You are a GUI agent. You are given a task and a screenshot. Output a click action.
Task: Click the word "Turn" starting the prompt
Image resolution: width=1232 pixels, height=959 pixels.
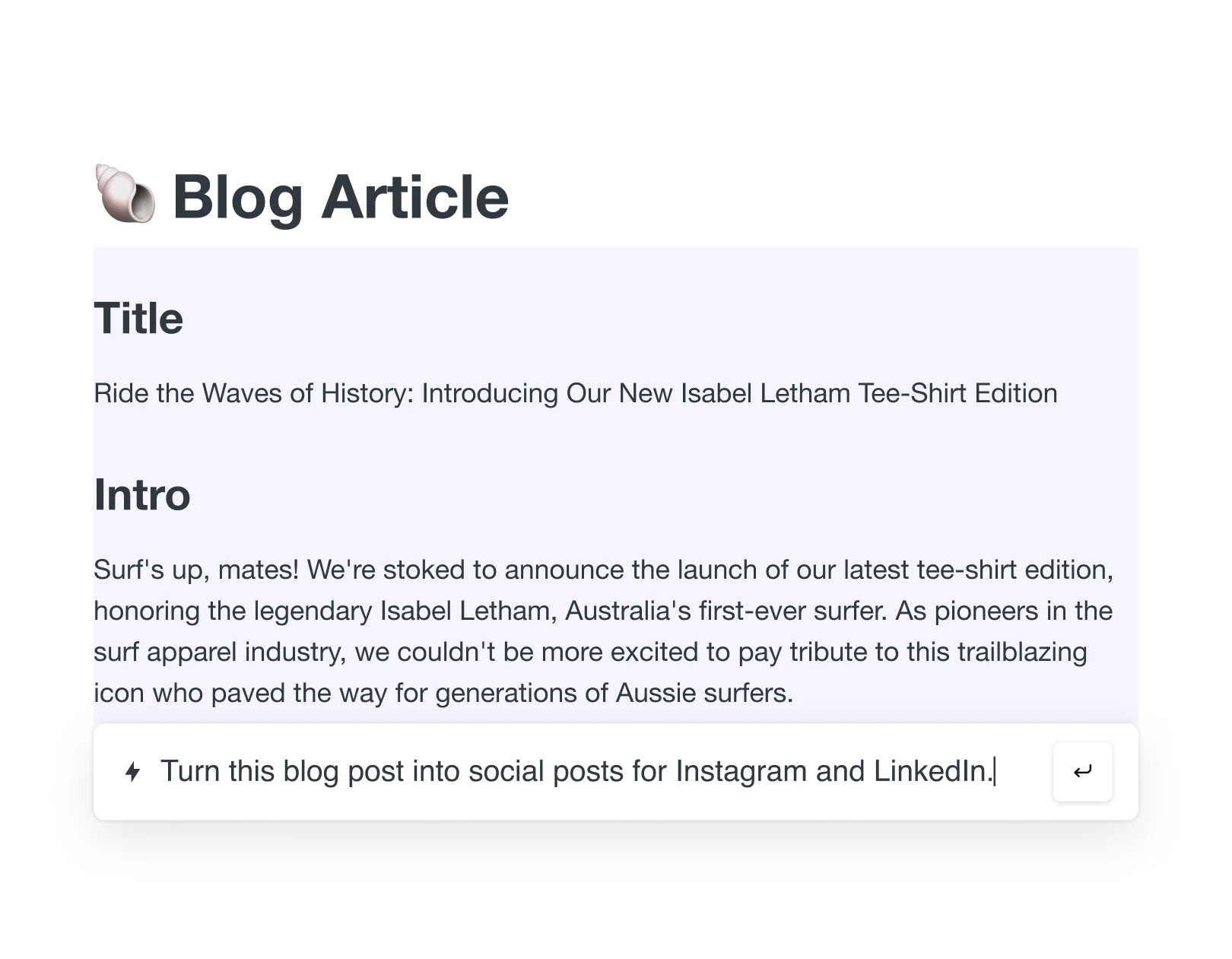coord(189,771)
